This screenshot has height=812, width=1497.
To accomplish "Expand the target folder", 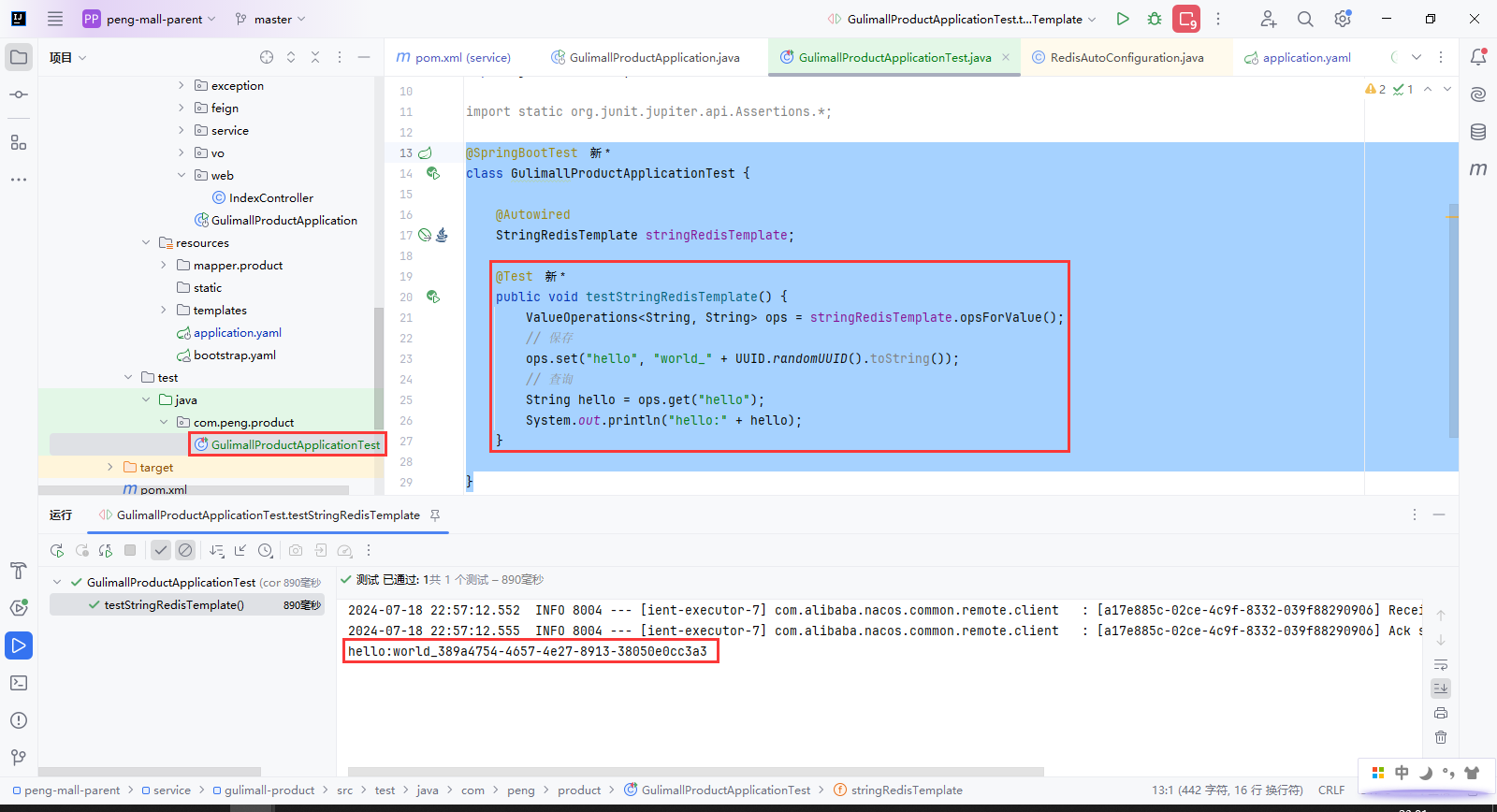I will pos(110,467).
